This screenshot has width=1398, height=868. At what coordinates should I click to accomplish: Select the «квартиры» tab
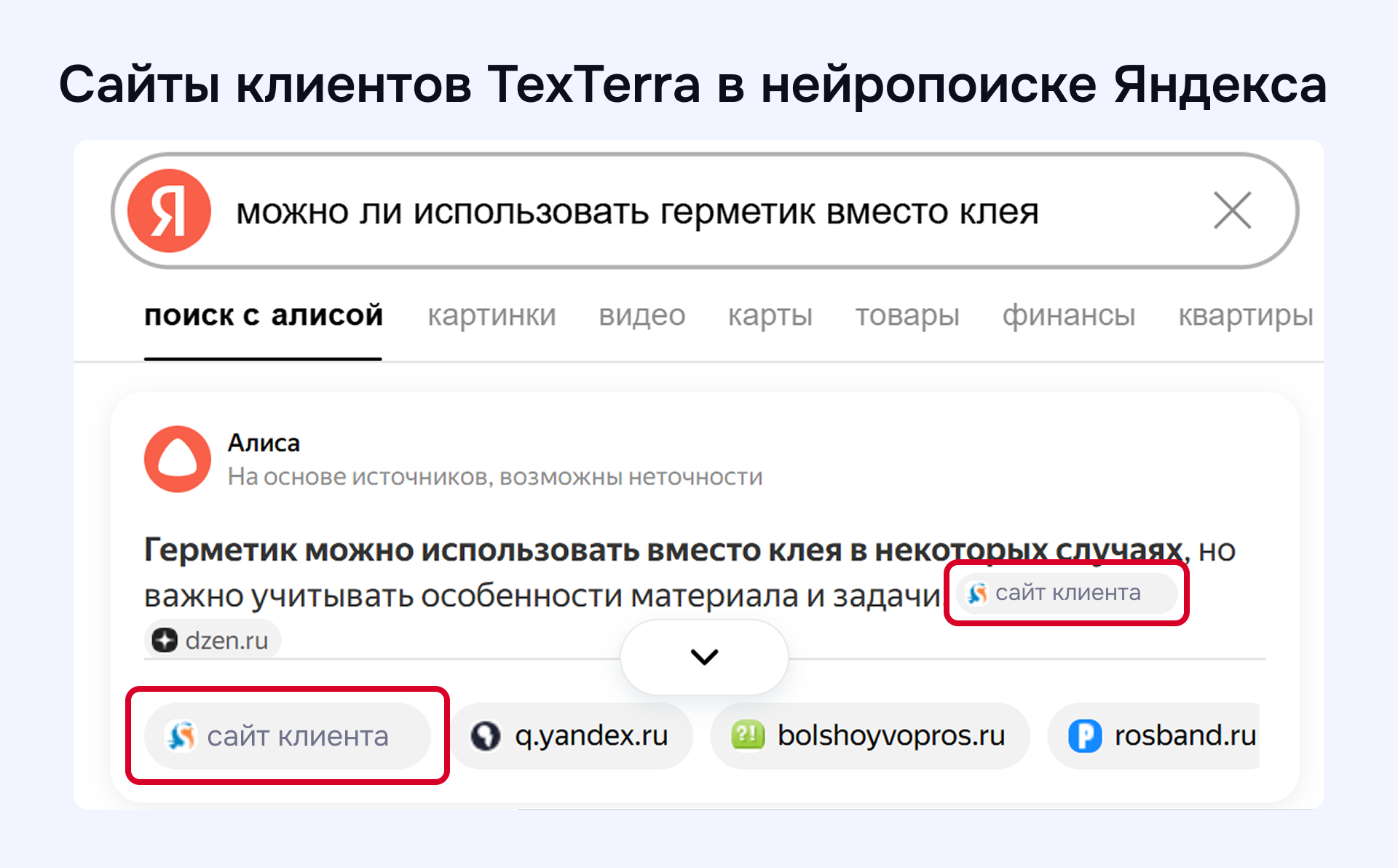coord(1245,315)
